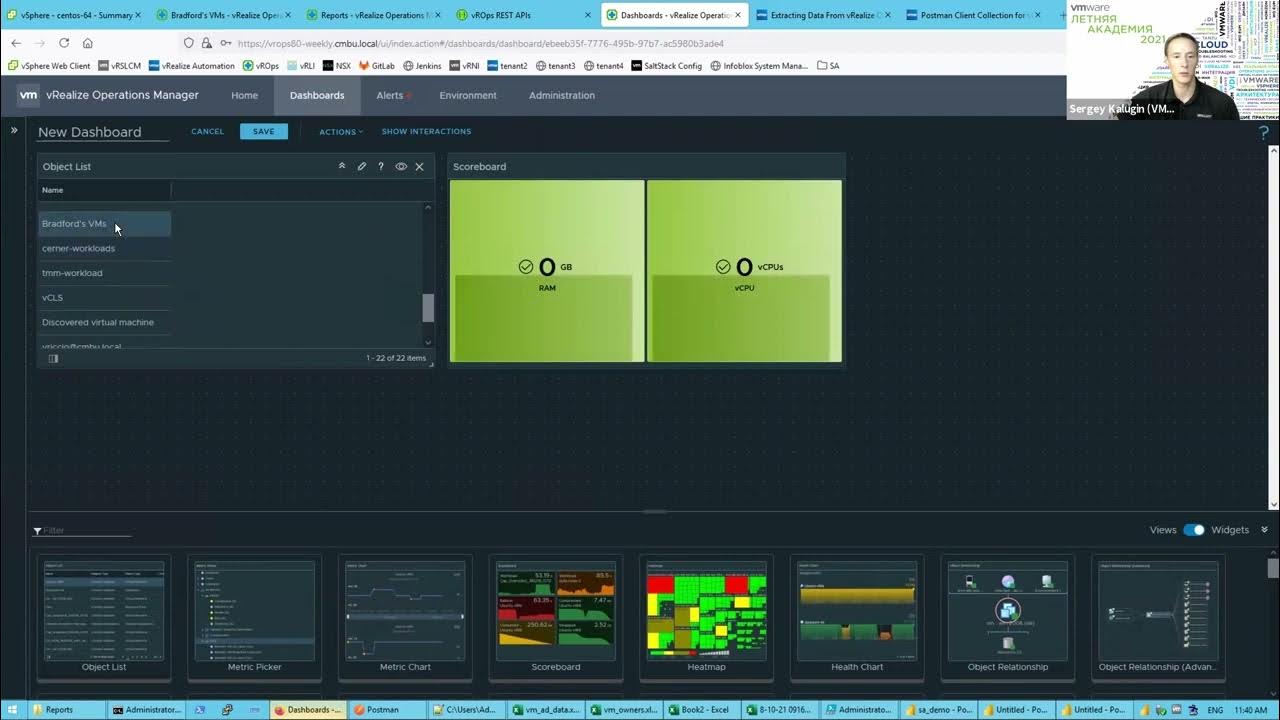Pick the Health Chart widget thumbnail

point(857,617)
